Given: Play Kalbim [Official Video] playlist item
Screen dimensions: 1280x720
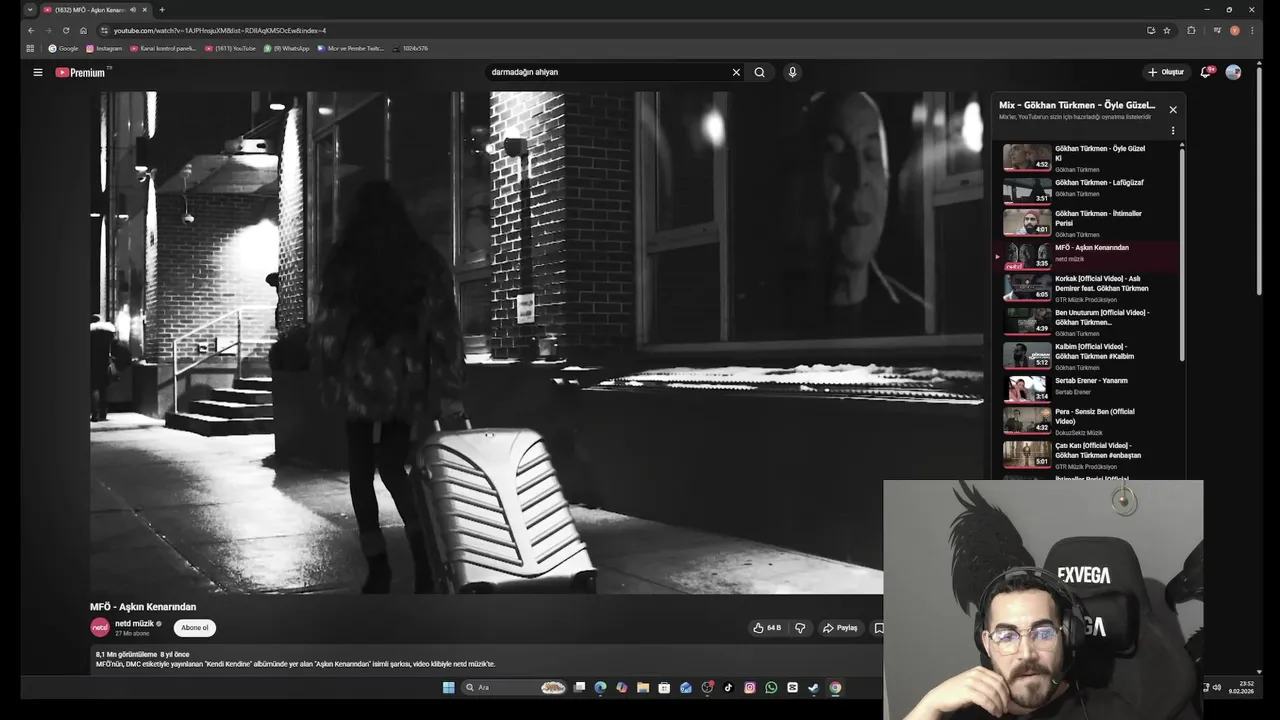Looking at the screenshot, I should [x=1088, y=355].
